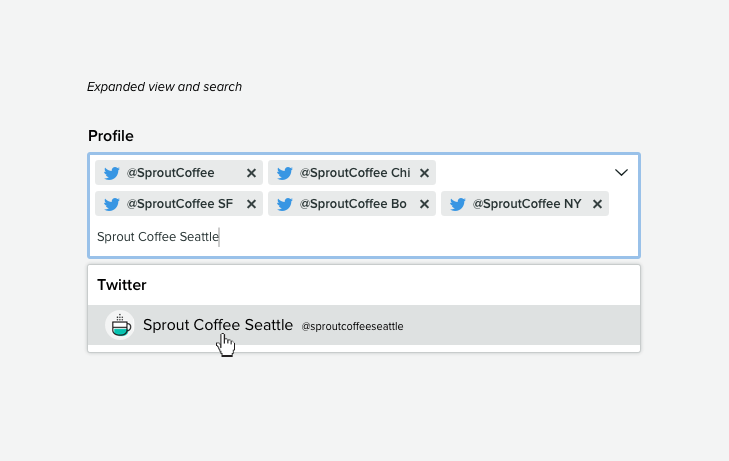Click the @SproutCoffee SF chip label
The height and width of the screenshot is (461, 729).
(x=179, y=204)
